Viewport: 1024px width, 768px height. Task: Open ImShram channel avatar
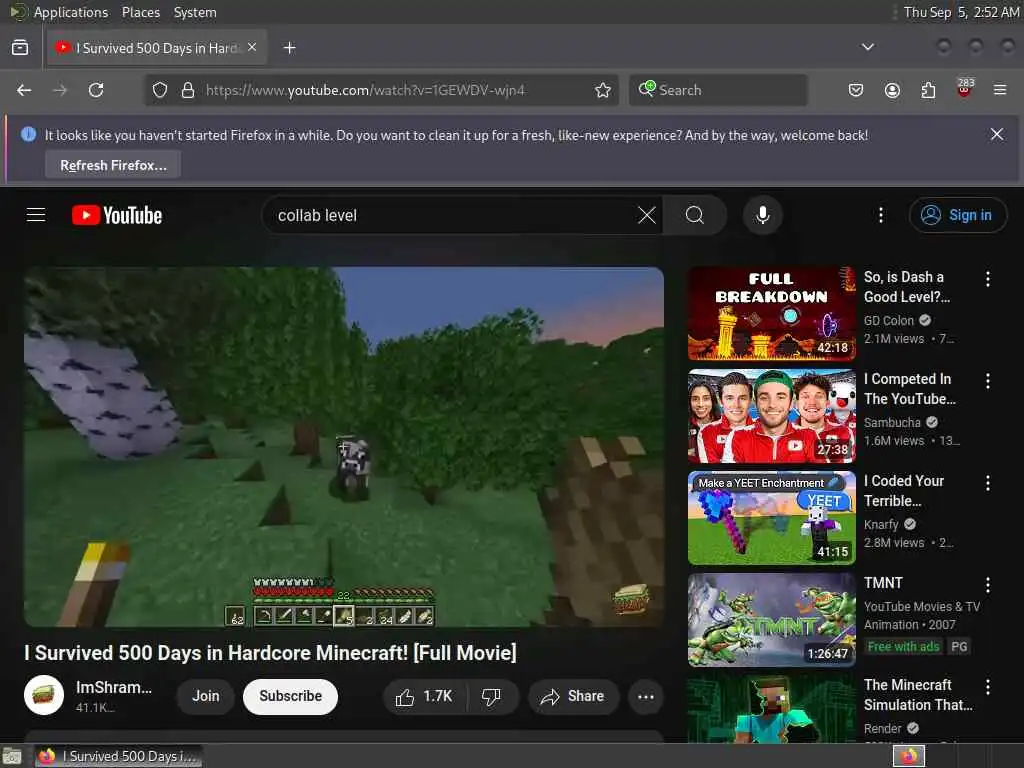[x=44, y=696]
